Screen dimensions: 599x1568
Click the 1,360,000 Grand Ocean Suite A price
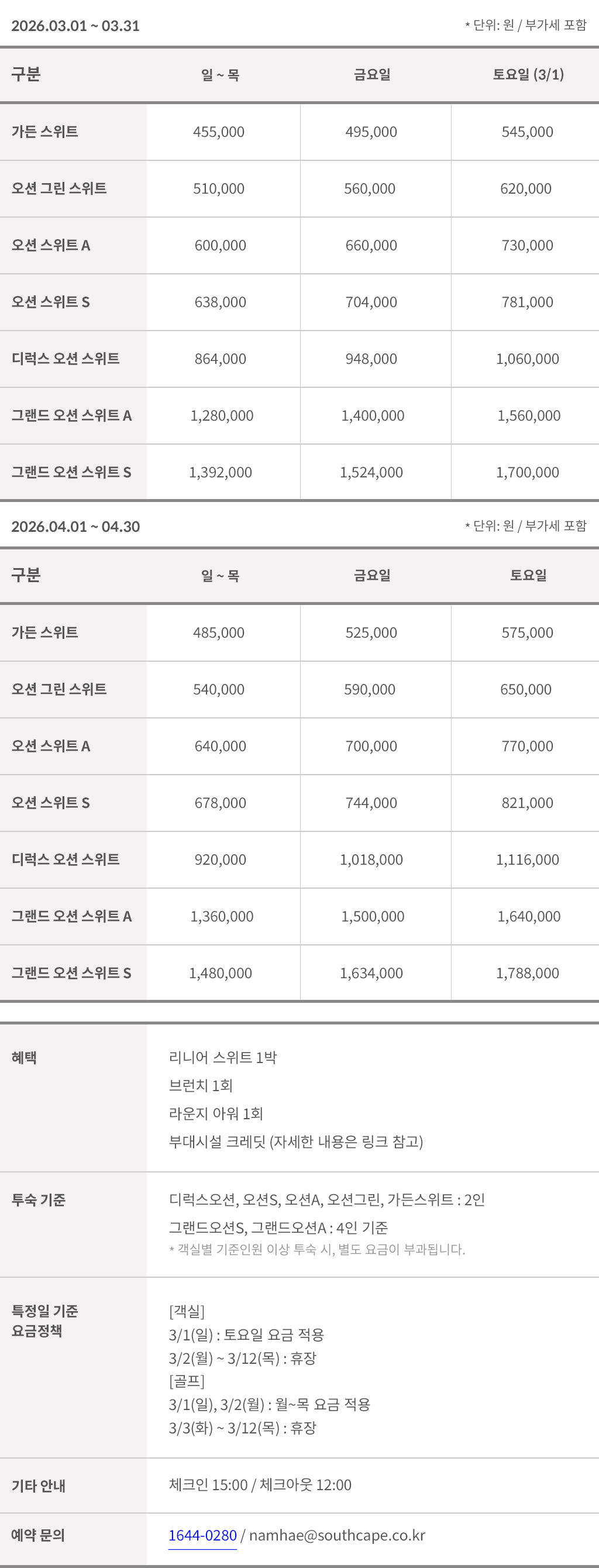click(222, 917)
